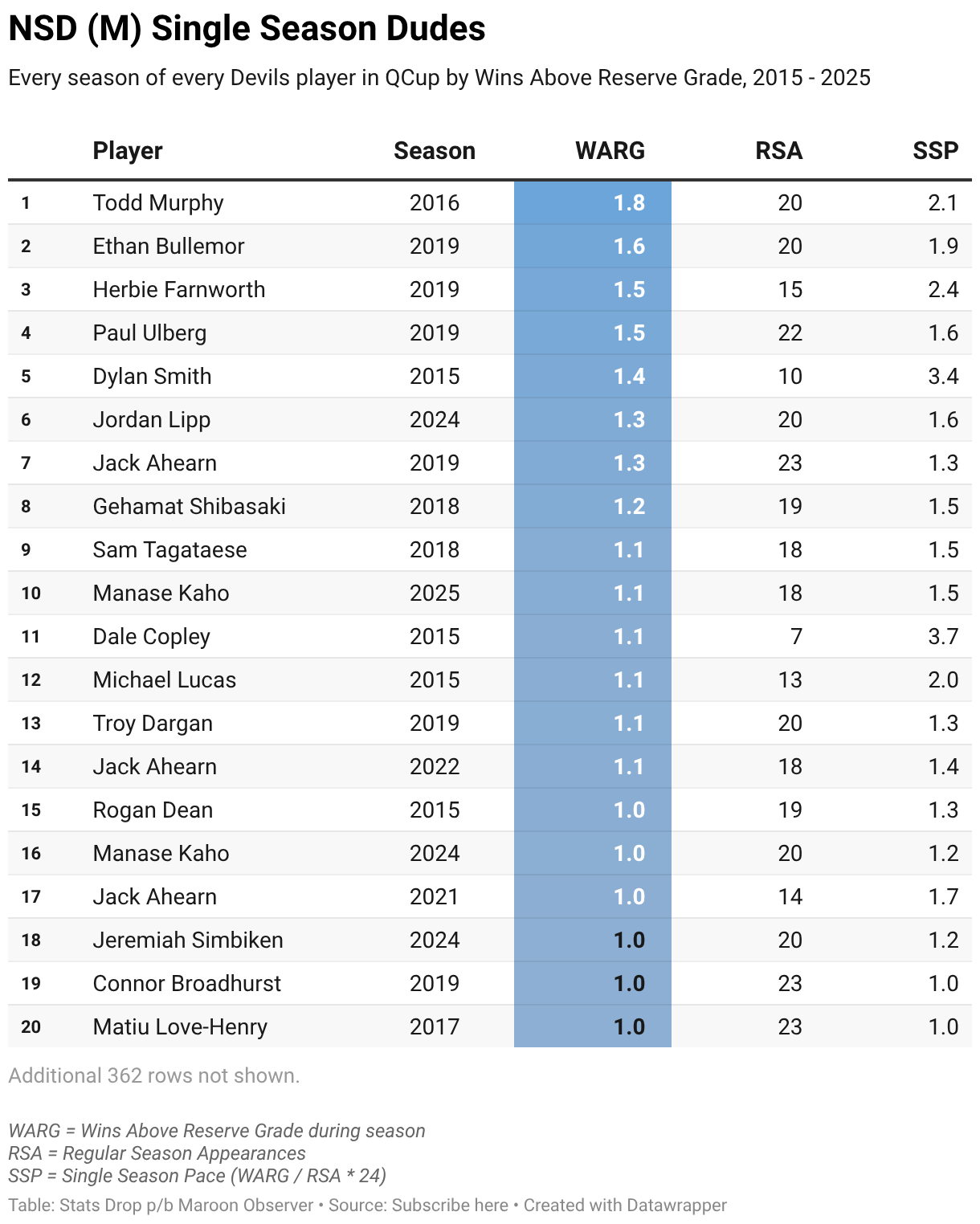This screenshot has height=1224, width=980.
Task: Sort table by the Season column header
Action: (435, 151)
